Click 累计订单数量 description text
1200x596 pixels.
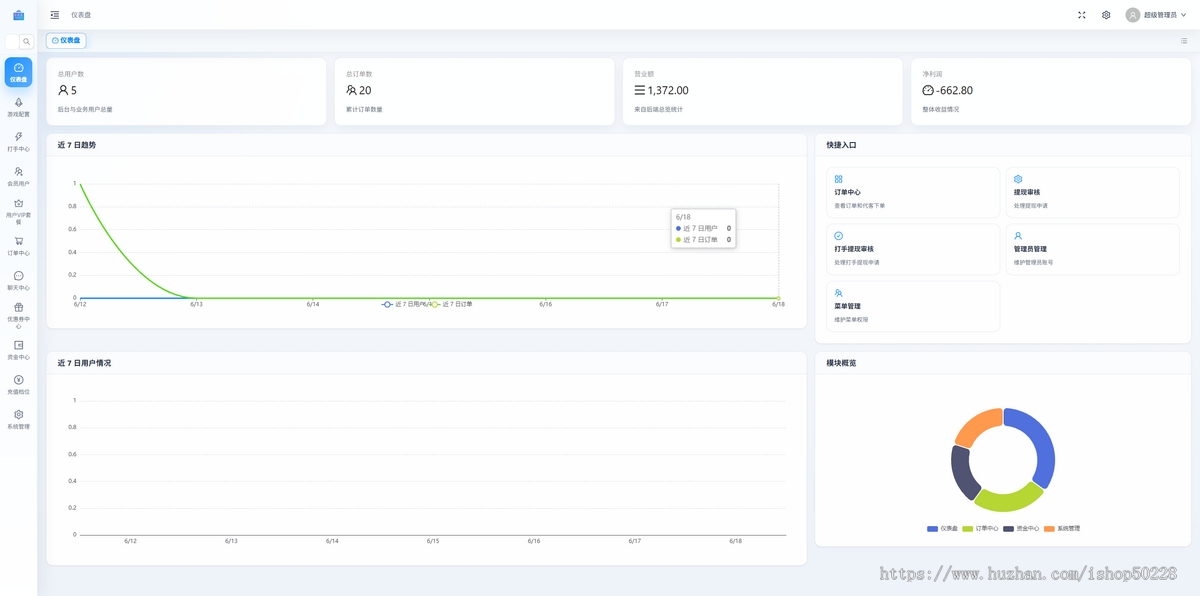364,109
